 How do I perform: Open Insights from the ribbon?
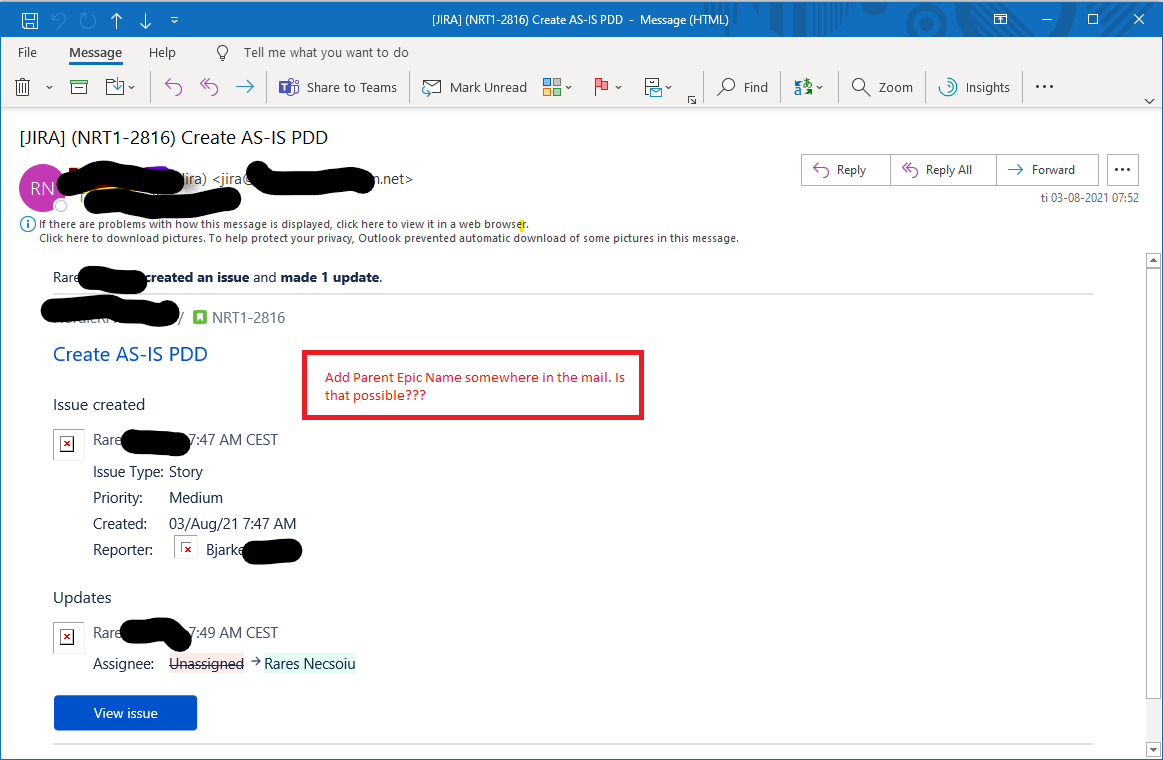974,87
